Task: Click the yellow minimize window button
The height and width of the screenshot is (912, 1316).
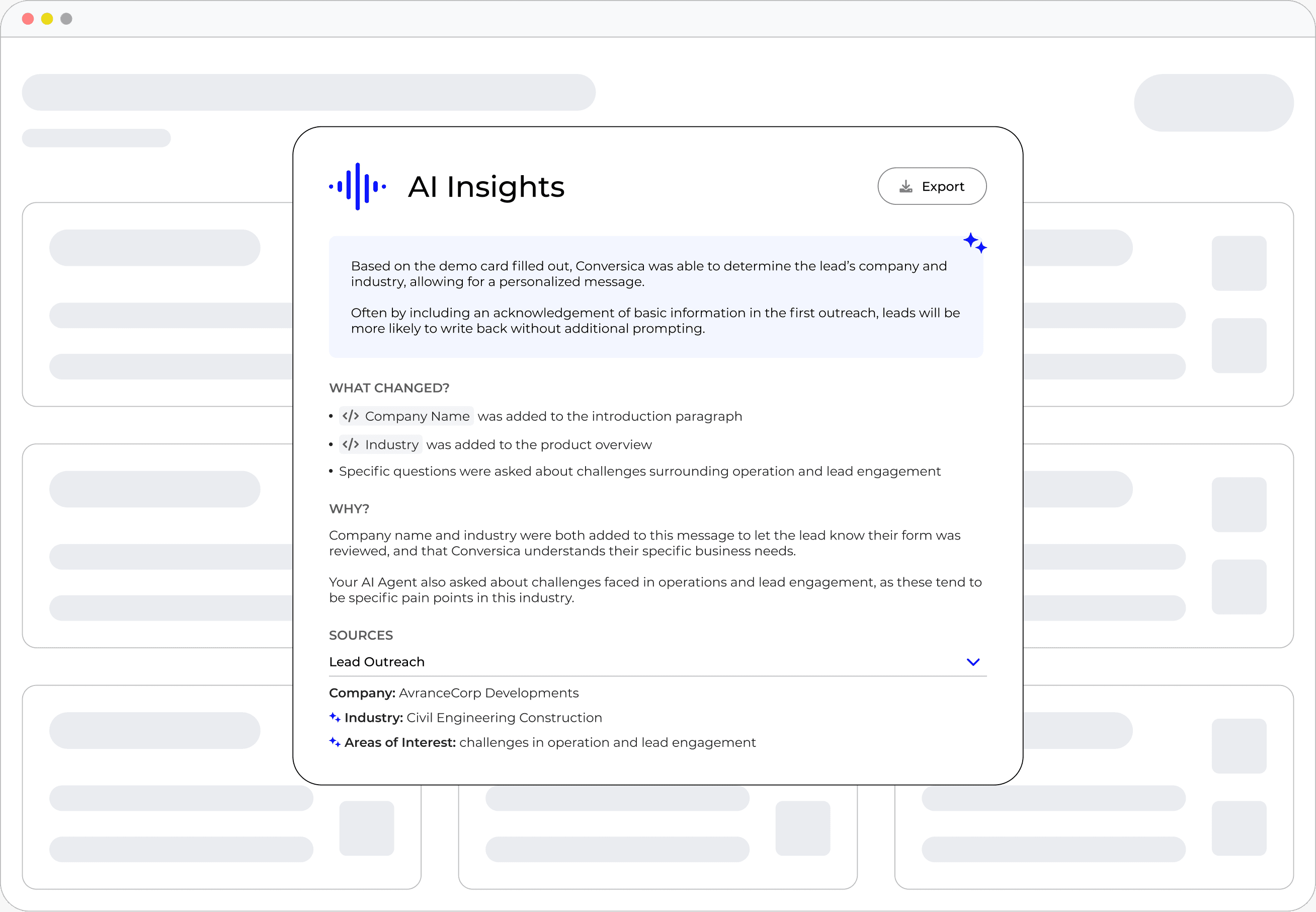Action: tap(47, 19)
